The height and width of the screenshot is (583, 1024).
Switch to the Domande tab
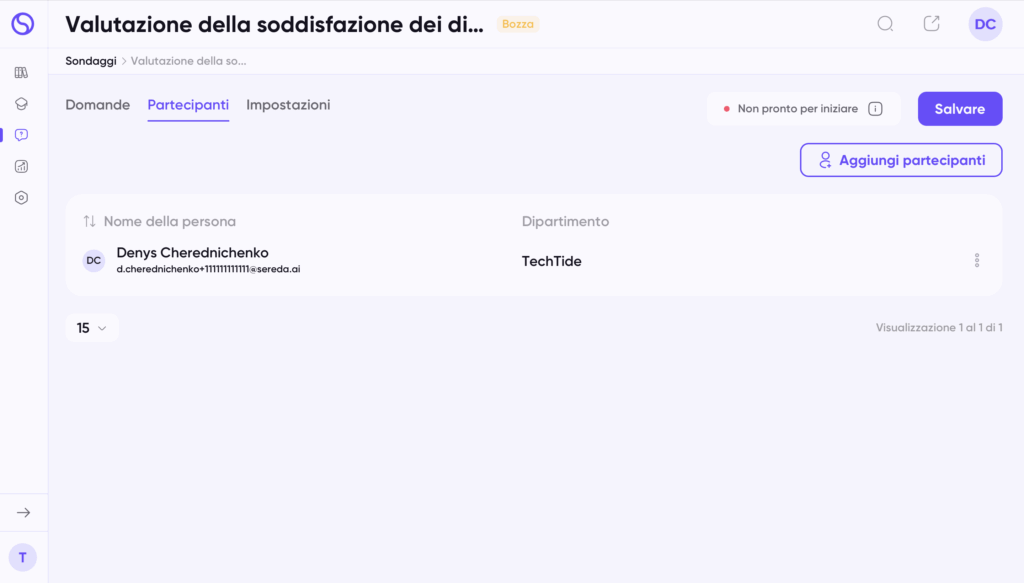98,105
